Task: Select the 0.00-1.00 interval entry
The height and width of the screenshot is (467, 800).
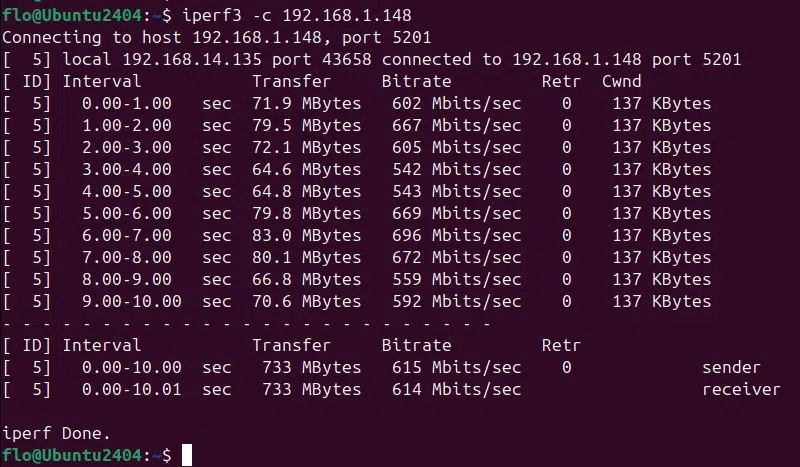Action: 127,104
